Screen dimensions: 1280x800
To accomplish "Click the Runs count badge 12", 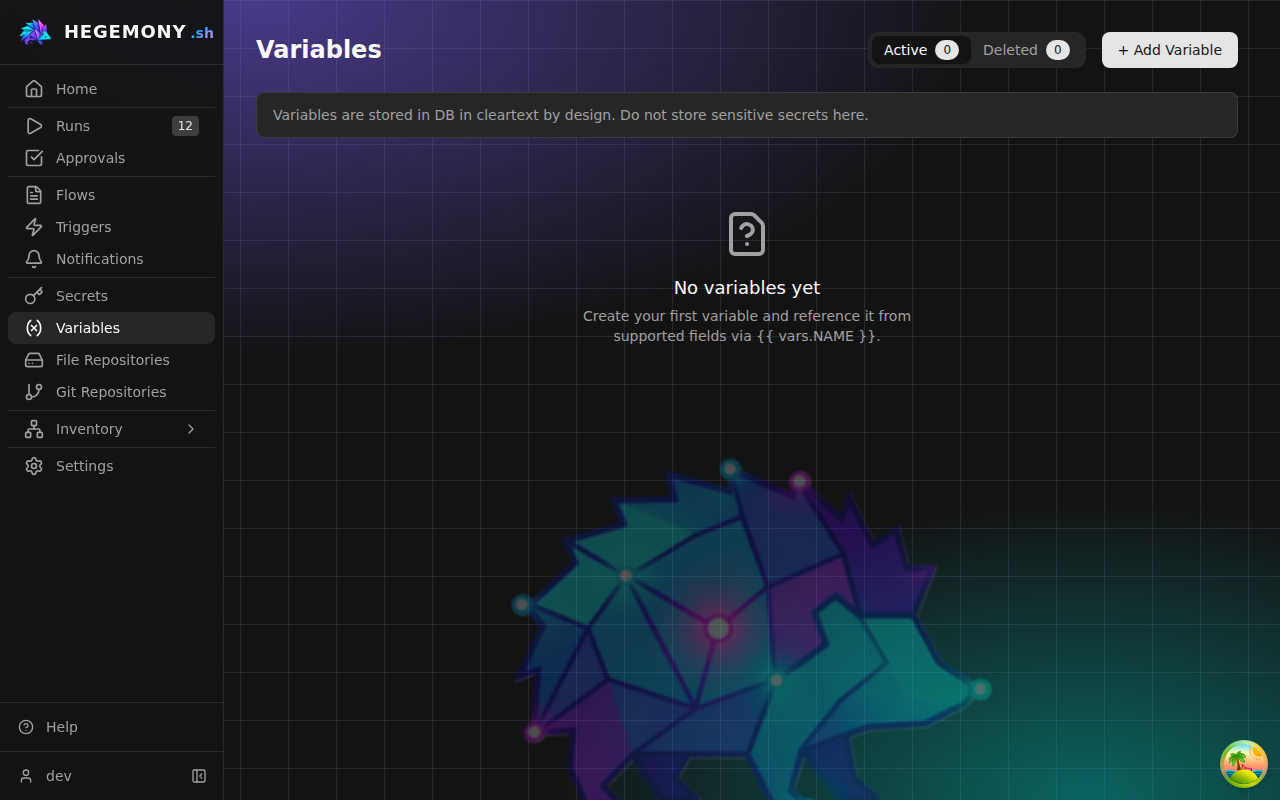I will [185, 126].
